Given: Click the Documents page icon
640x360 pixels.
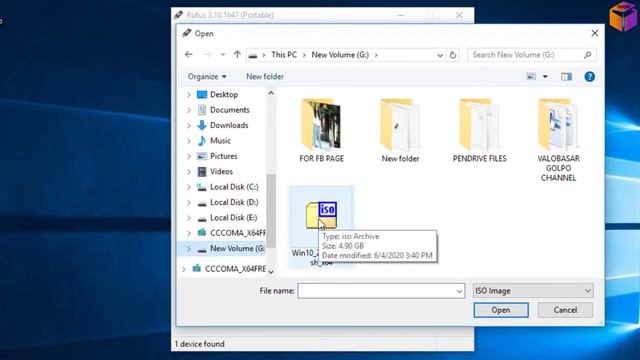Looking at the screenshot, I should pyautogui.click(x=202, y=110).
